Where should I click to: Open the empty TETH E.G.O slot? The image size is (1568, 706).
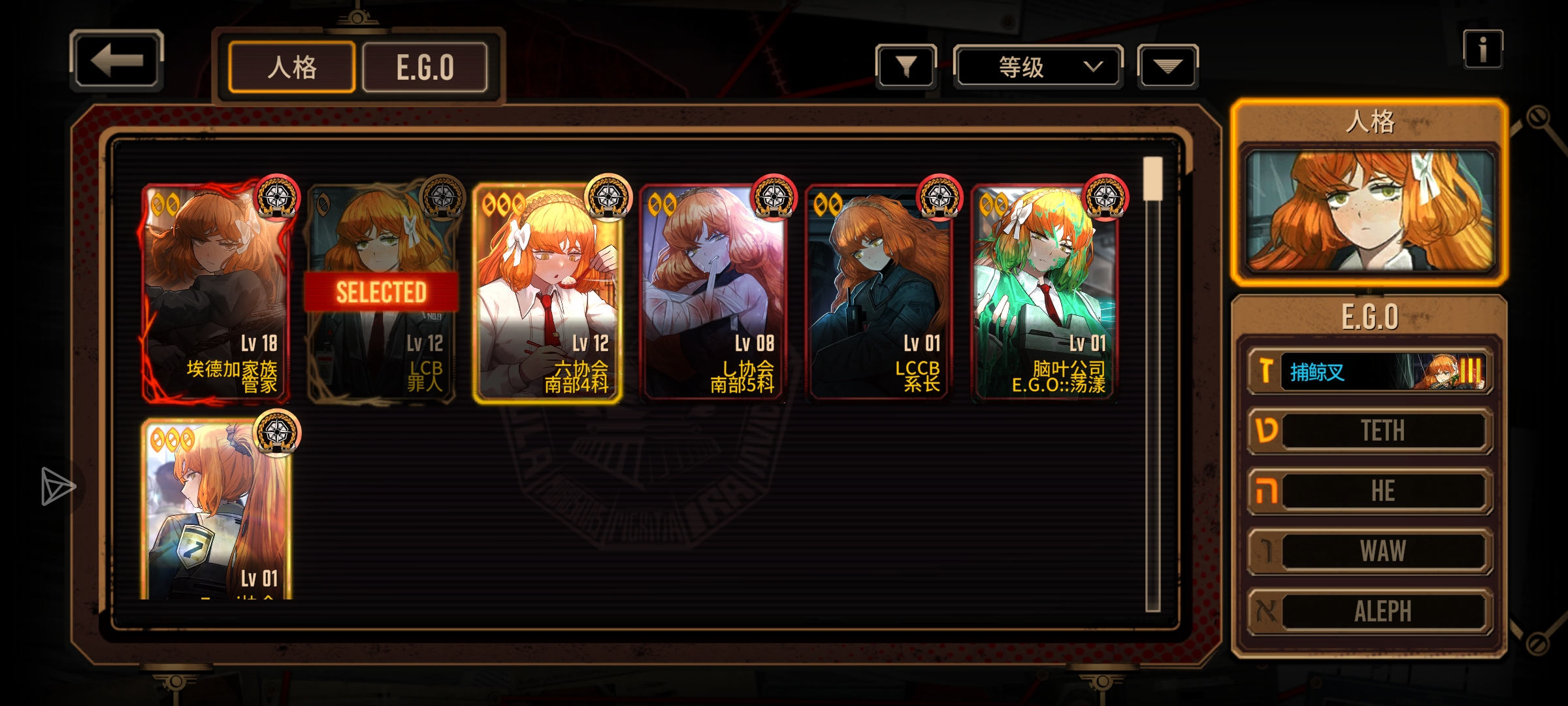click(x=1370, y=431)
